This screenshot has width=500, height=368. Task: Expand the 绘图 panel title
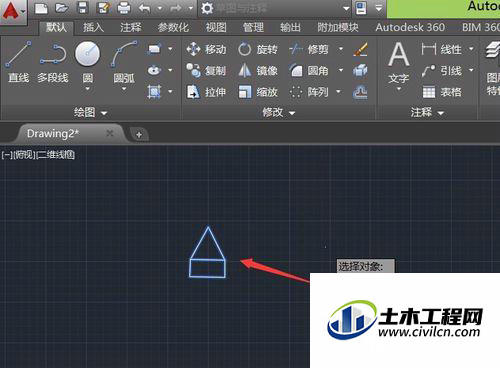[90, 113]
